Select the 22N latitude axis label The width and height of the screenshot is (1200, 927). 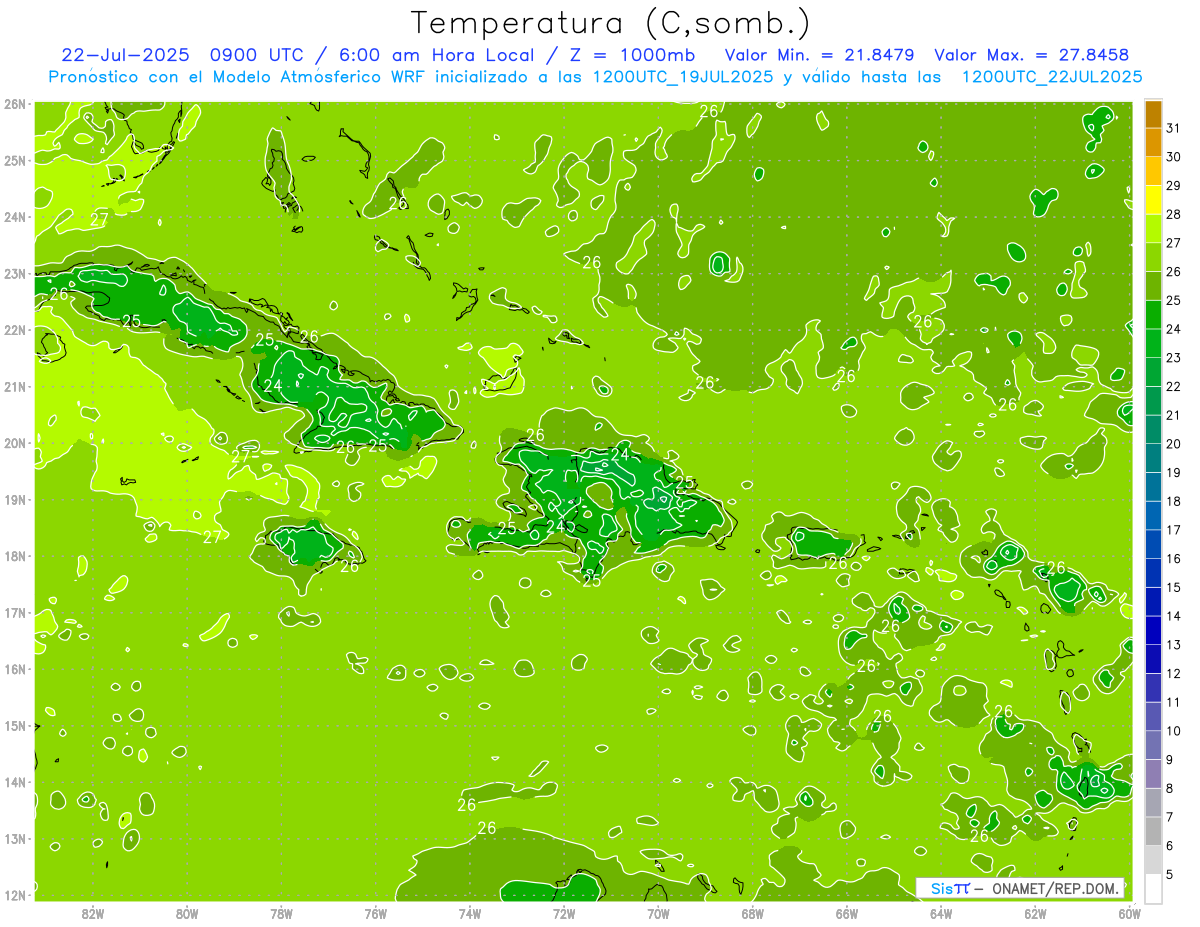[15, 330]
